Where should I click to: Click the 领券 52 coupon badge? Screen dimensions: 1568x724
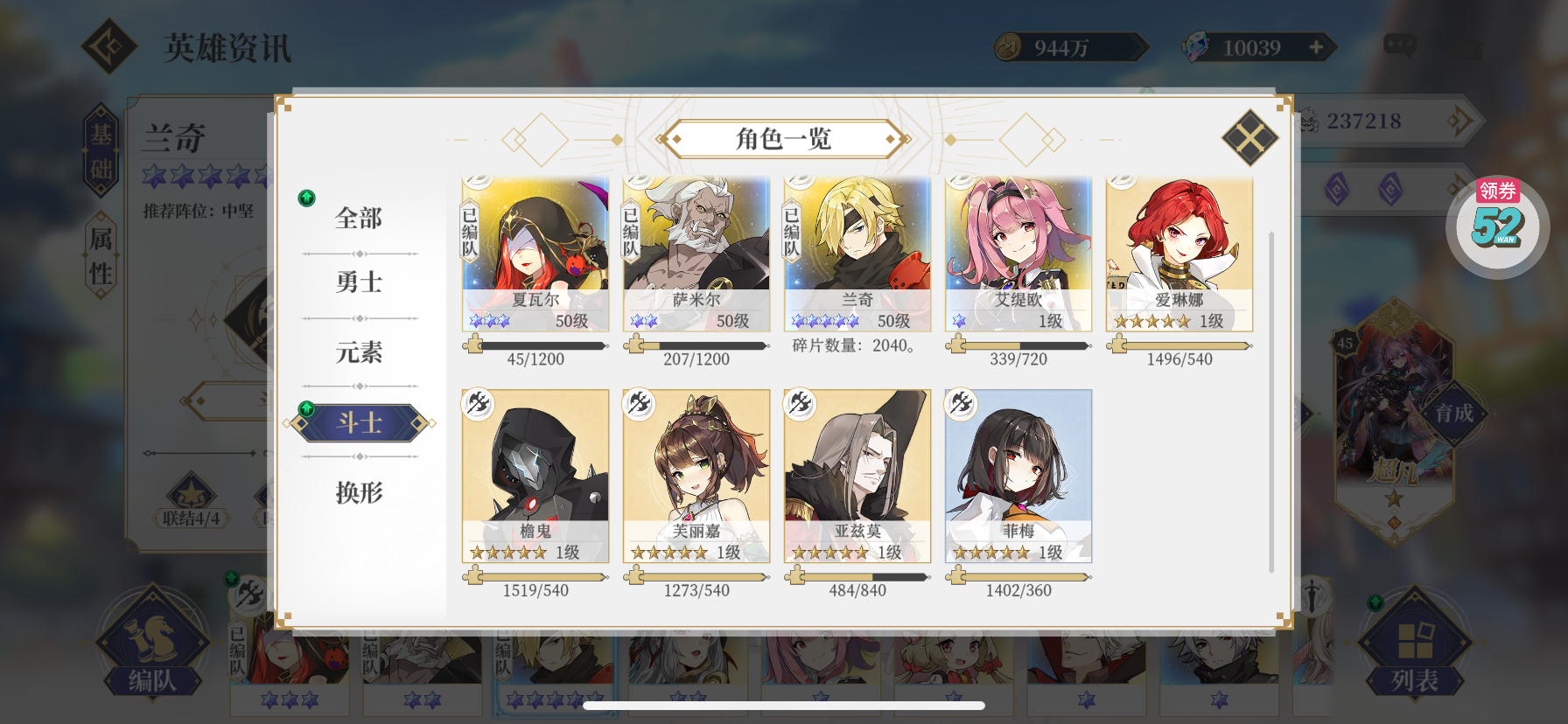[x=1498, y=225]
